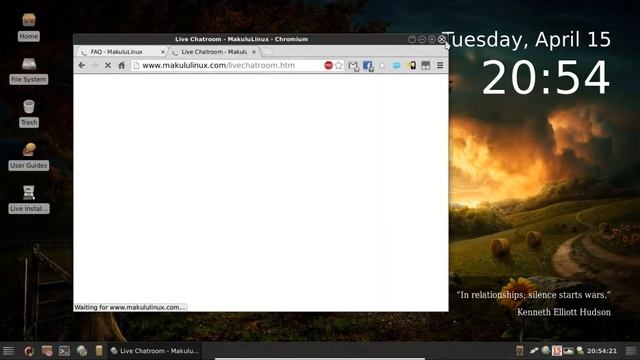The height and width of the screenshot is (360, 640).
Task: Open the Gmail checker extension
Action: tap(353, 66)
